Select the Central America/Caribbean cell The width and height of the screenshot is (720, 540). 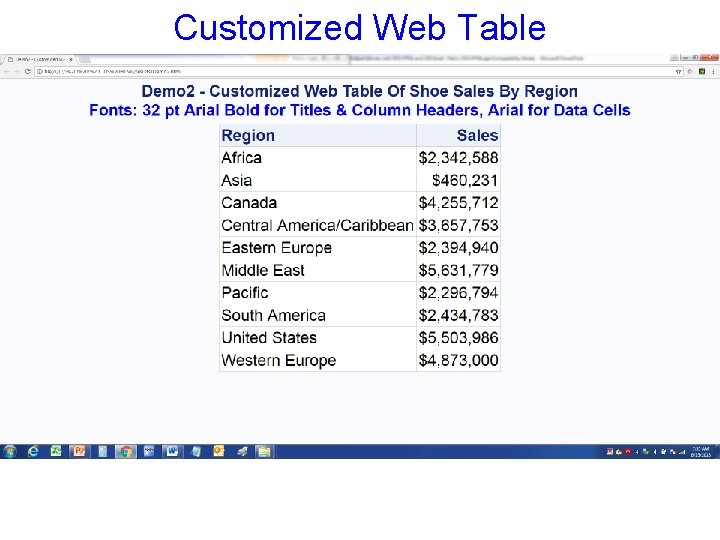(318, 225)
